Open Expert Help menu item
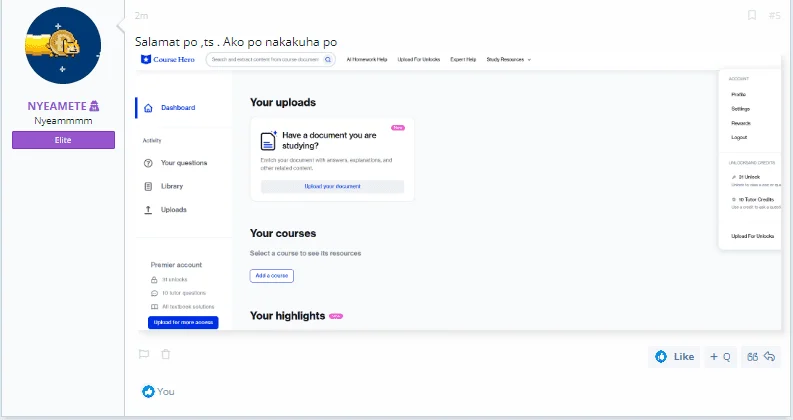The height and width of the screenshot is (420, 793). (x=463, y=59)
